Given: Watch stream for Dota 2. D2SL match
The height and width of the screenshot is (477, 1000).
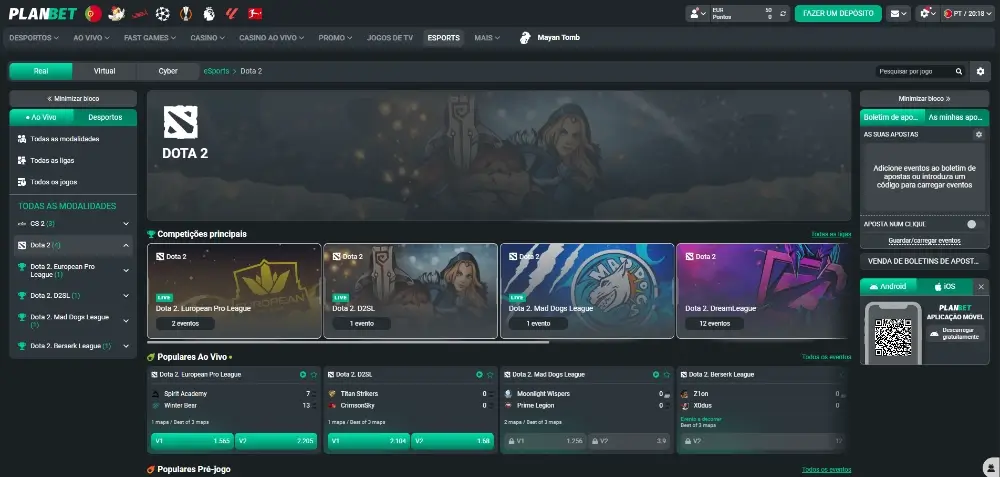Looking at the screenshot, I should [479, 374].
